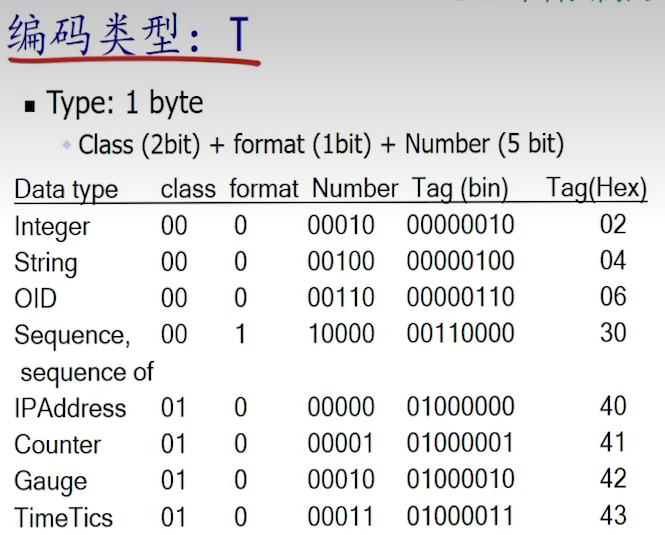Select the "OID" data type row label

click(36, 298)
